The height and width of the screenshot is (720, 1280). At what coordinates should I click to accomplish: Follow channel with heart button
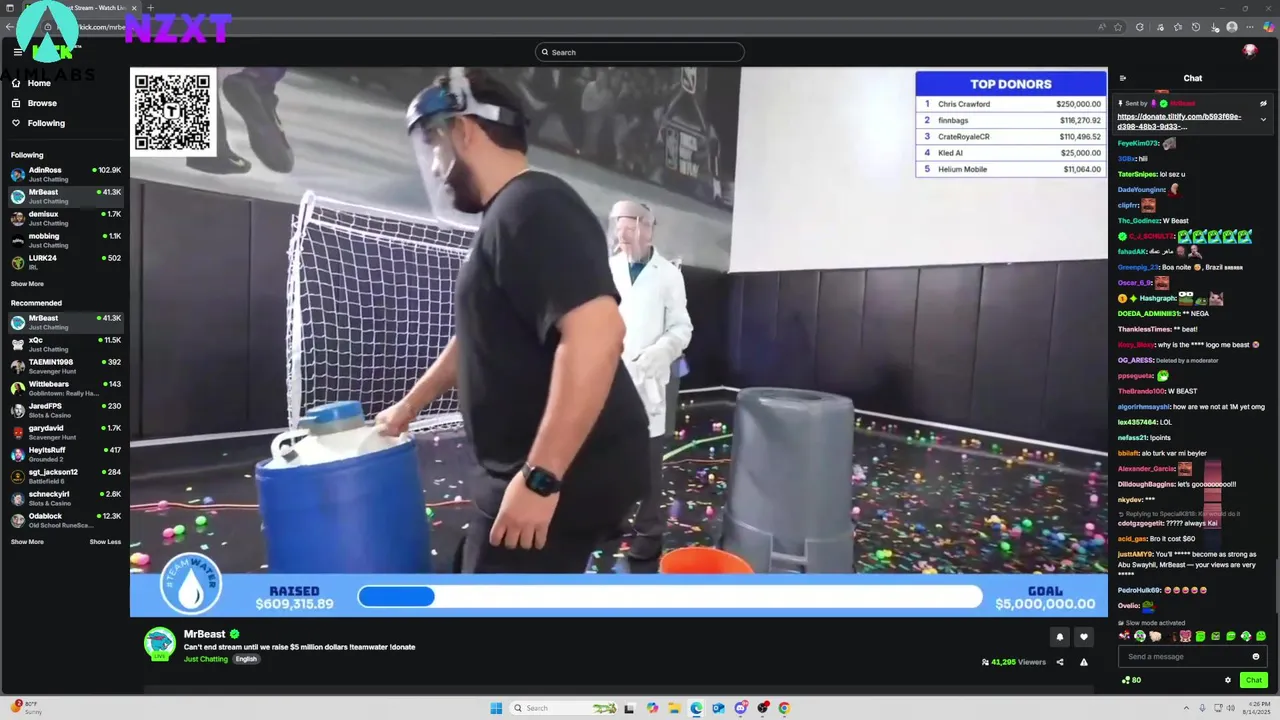1084,636
